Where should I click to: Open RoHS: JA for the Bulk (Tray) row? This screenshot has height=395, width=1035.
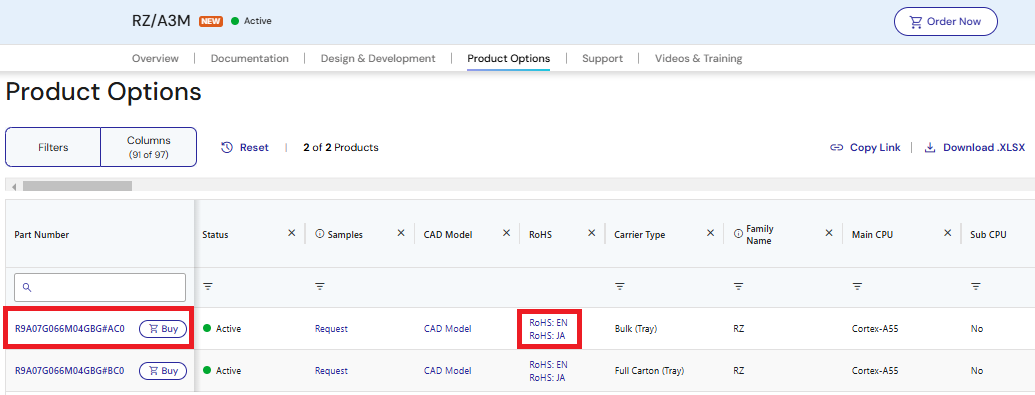point(547,336)
